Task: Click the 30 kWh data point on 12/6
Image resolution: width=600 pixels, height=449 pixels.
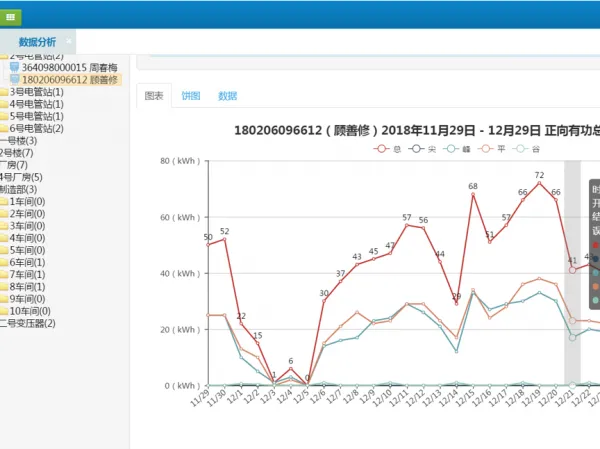Action: (324, 301)
